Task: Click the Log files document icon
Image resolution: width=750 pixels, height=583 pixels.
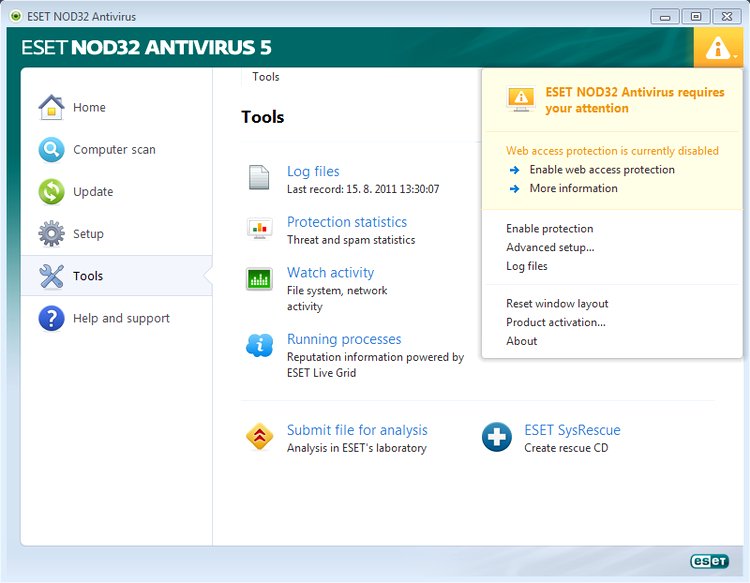Action: (259, 177)
